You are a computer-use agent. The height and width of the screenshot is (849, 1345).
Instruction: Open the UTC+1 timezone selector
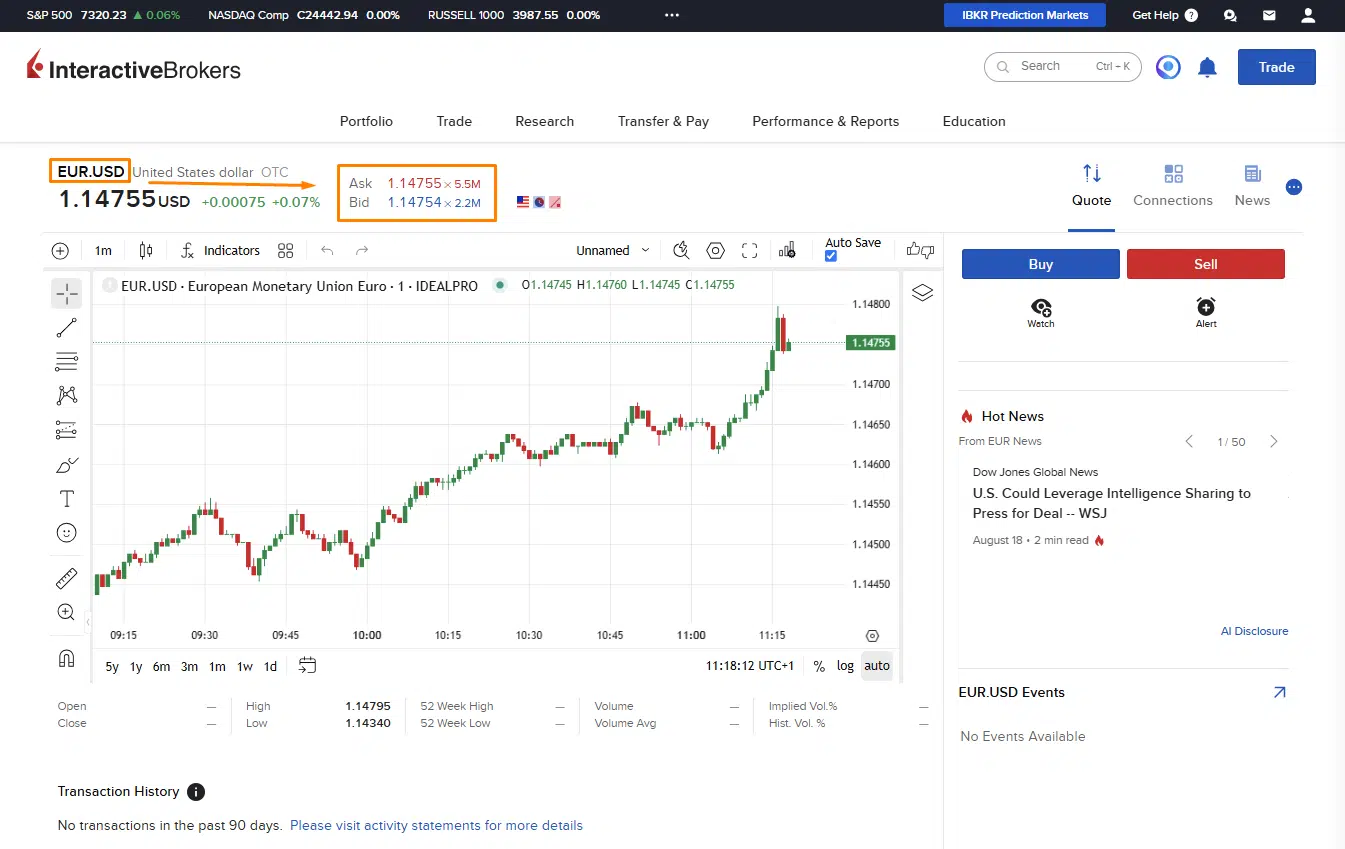750,666
